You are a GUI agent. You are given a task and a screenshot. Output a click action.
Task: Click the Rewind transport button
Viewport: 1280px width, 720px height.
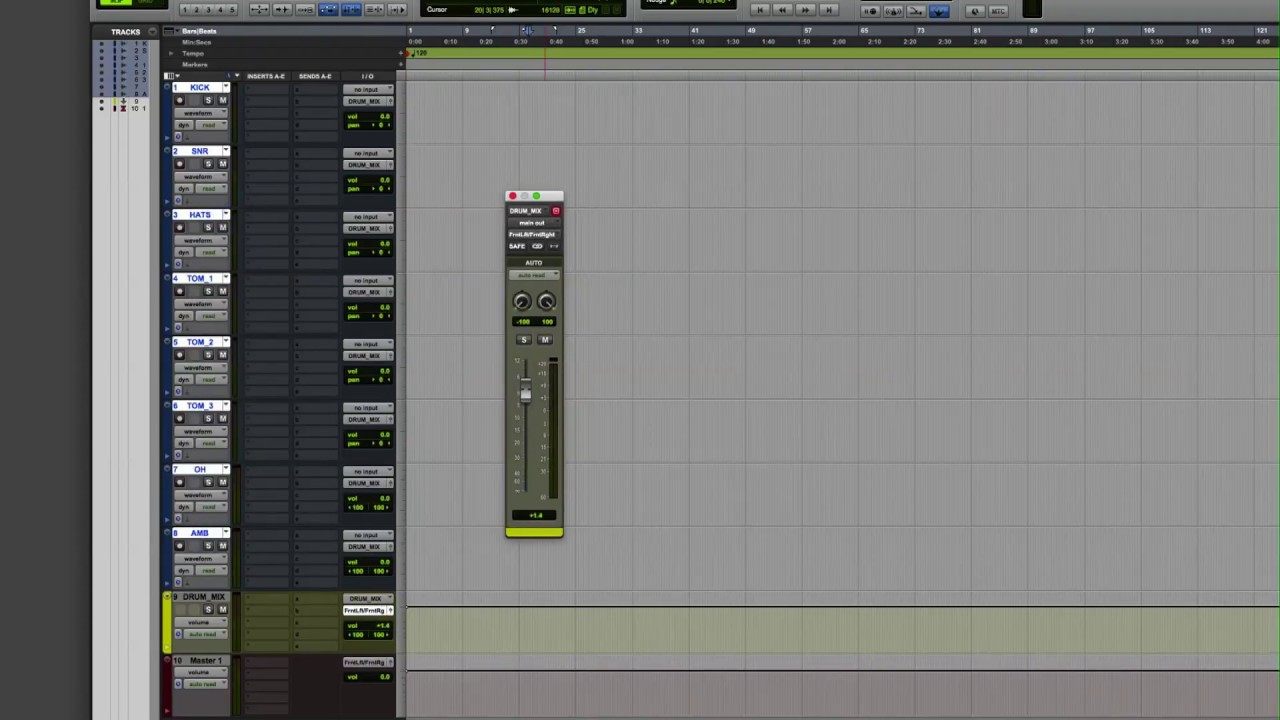[783, 10]
